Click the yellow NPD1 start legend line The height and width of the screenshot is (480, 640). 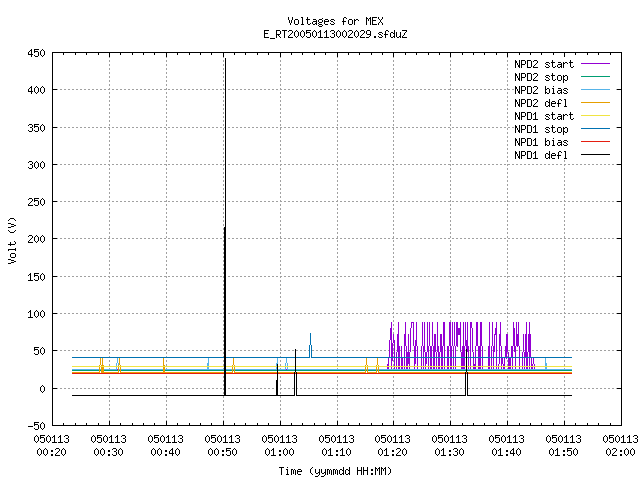tap(595, 116)
